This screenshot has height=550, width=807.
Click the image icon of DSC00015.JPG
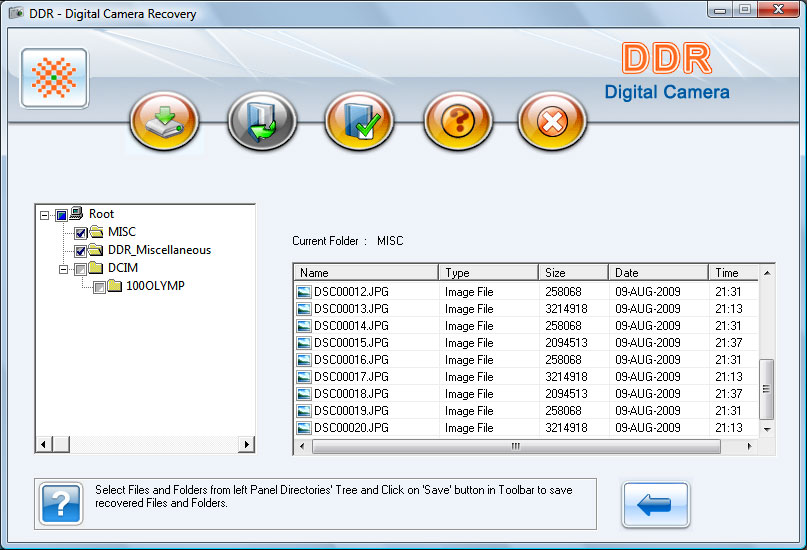tap(304, 343)
